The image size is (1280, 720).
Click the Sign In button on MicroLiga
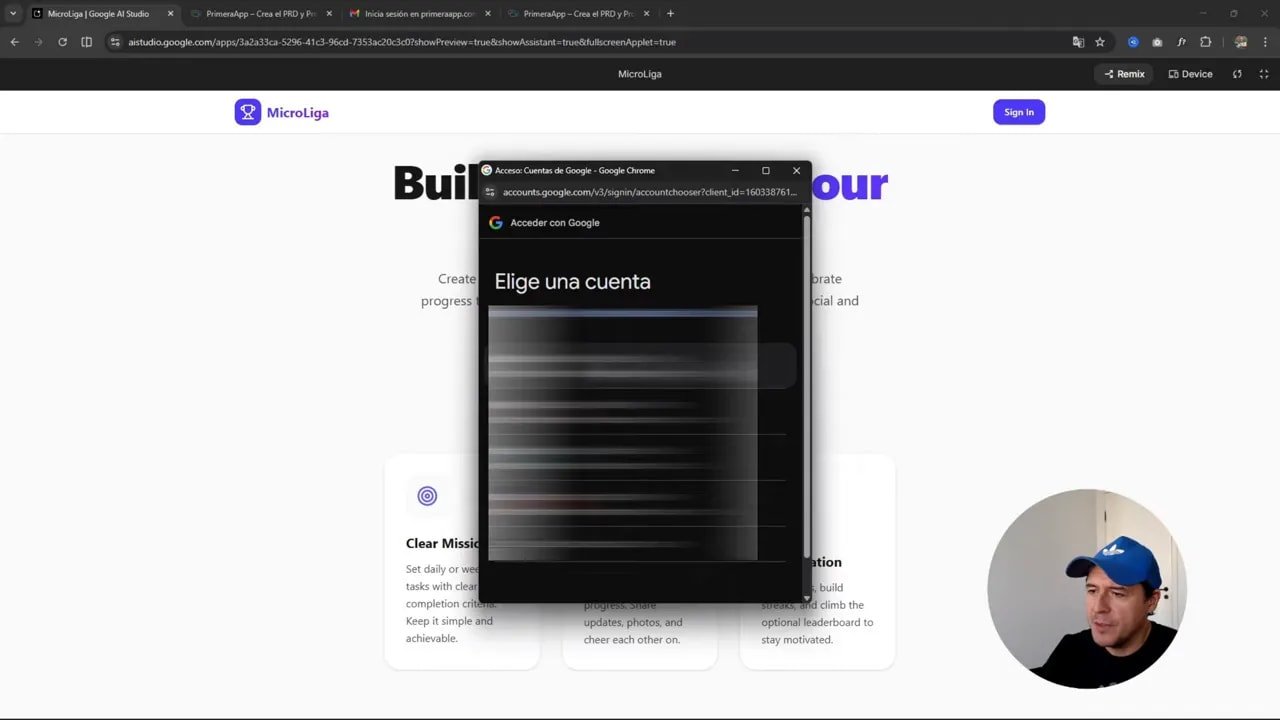(x=1019, y=111)
